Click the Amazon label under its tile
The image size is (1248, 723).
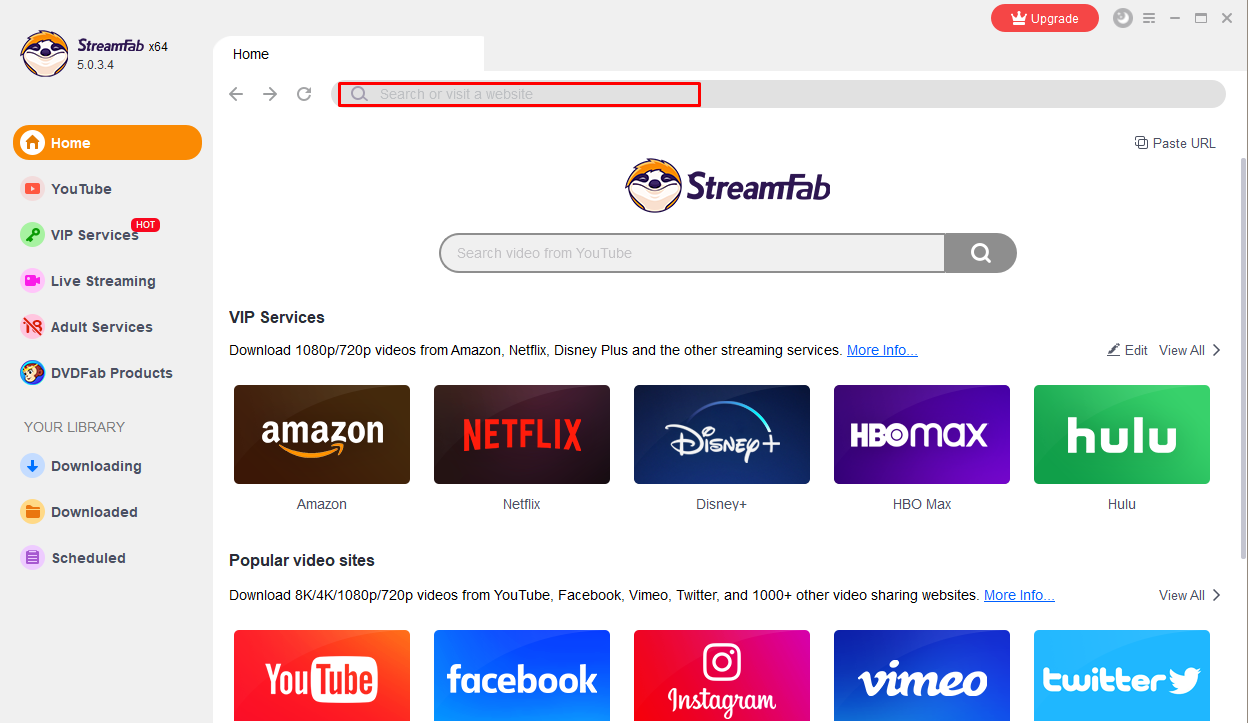click(x=322, y=504)
